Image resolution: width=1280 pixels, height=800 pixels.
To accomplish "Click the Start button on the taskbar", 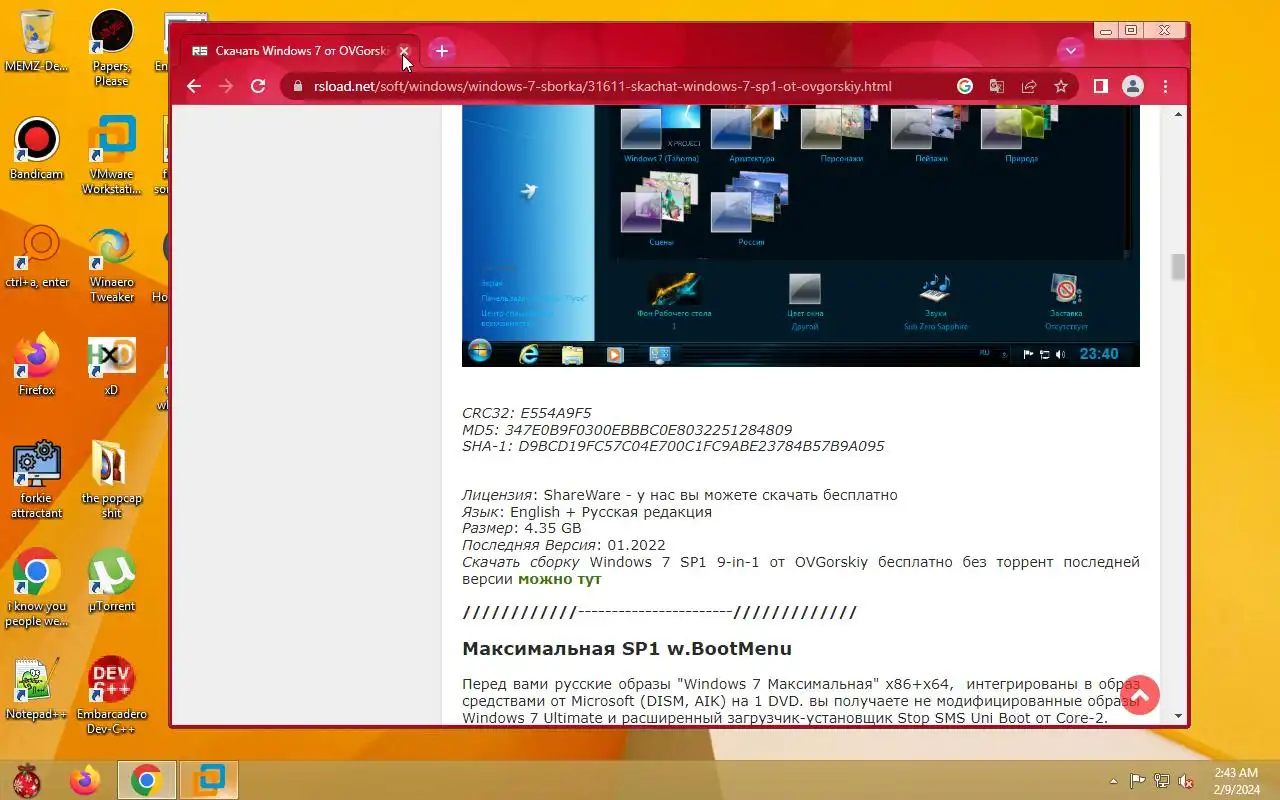I will (27, 780).
